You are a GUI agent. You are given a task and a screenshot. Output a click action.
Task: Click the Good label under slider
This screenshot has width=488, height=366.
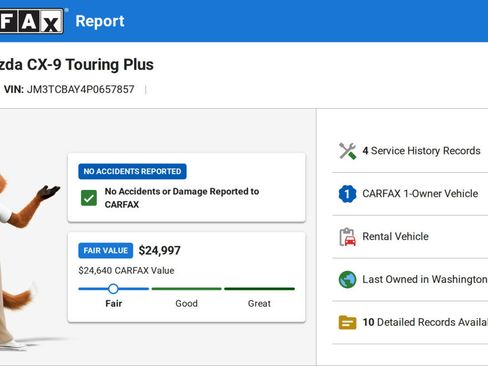pyautogui.click(x=187, y=304)
